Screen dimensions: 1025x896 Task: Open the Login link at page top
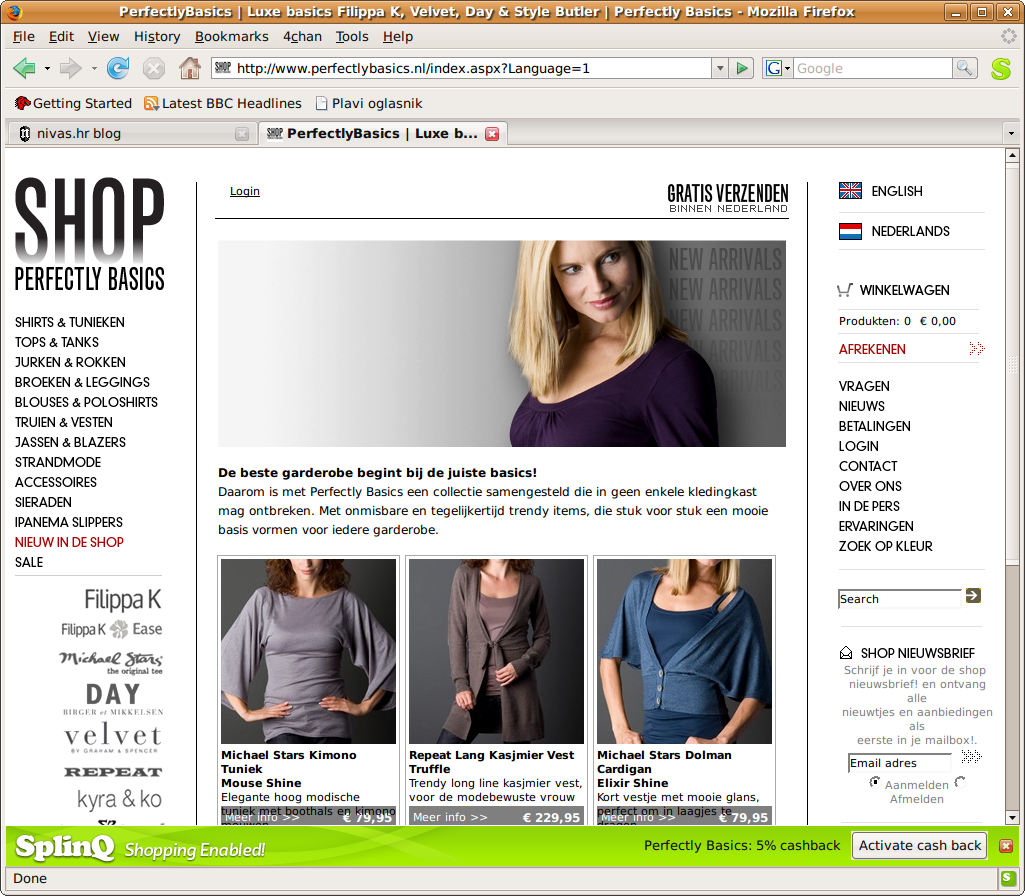[x=244, y=191]
